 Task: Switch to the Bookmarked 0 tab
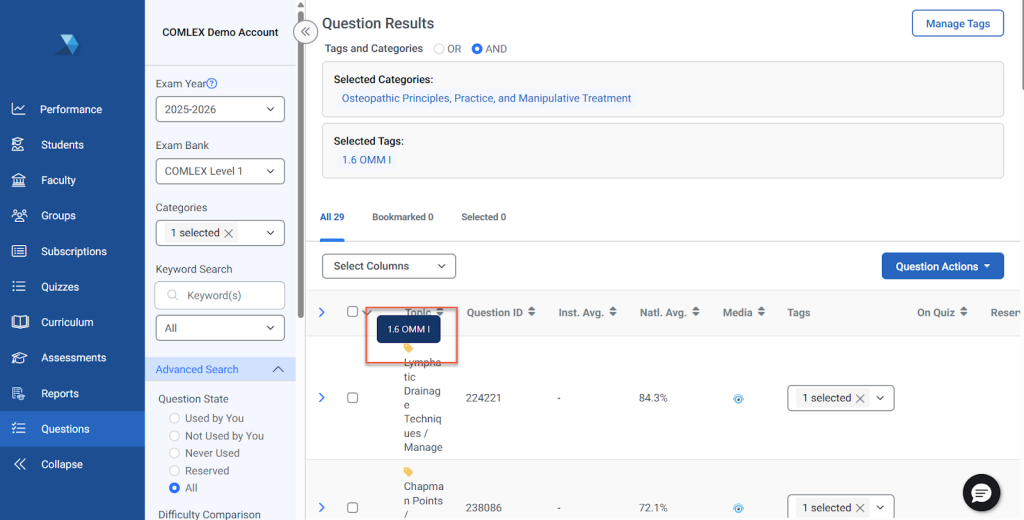pyautogui.click(x=402, y=217)
